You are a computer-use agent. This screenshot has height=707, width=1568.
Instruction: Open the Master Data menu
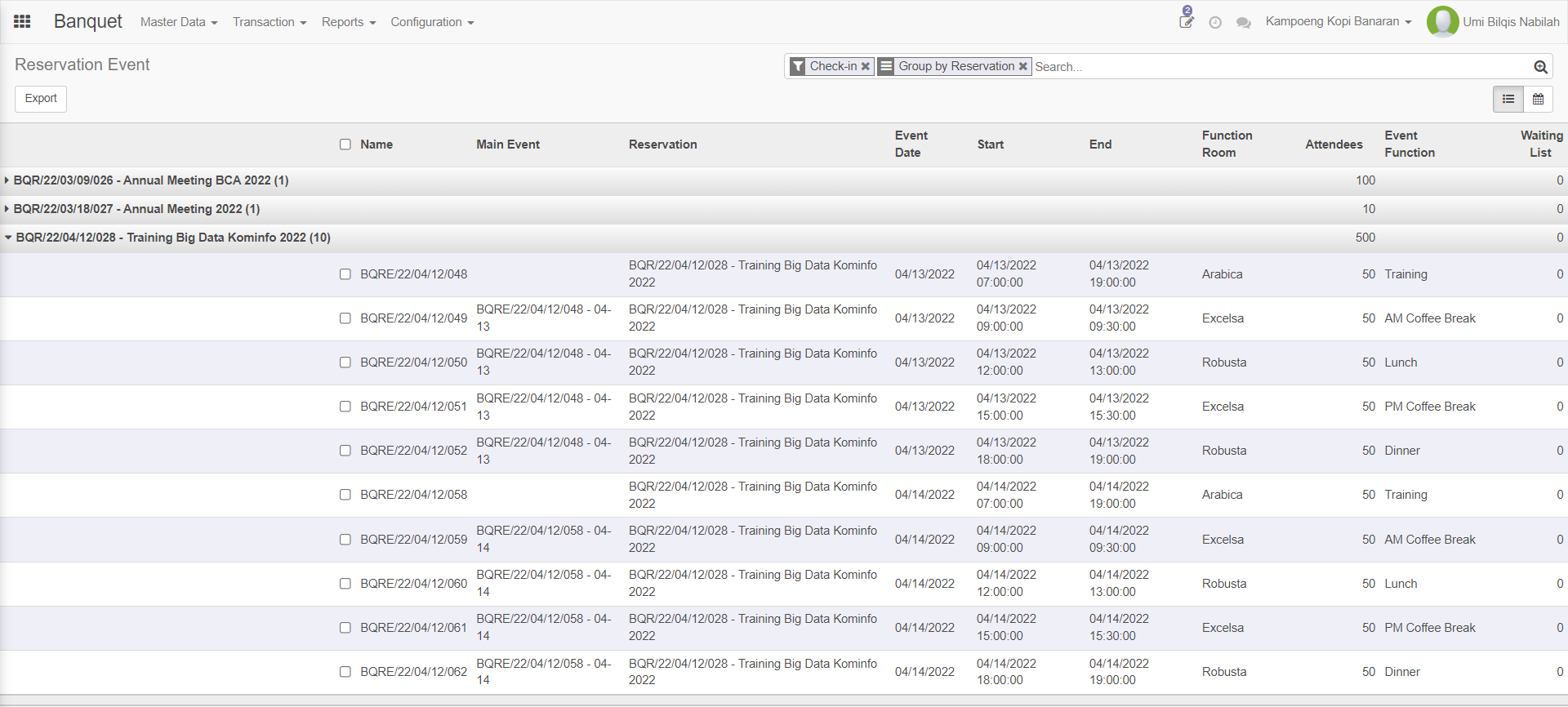tap(179, 22)
